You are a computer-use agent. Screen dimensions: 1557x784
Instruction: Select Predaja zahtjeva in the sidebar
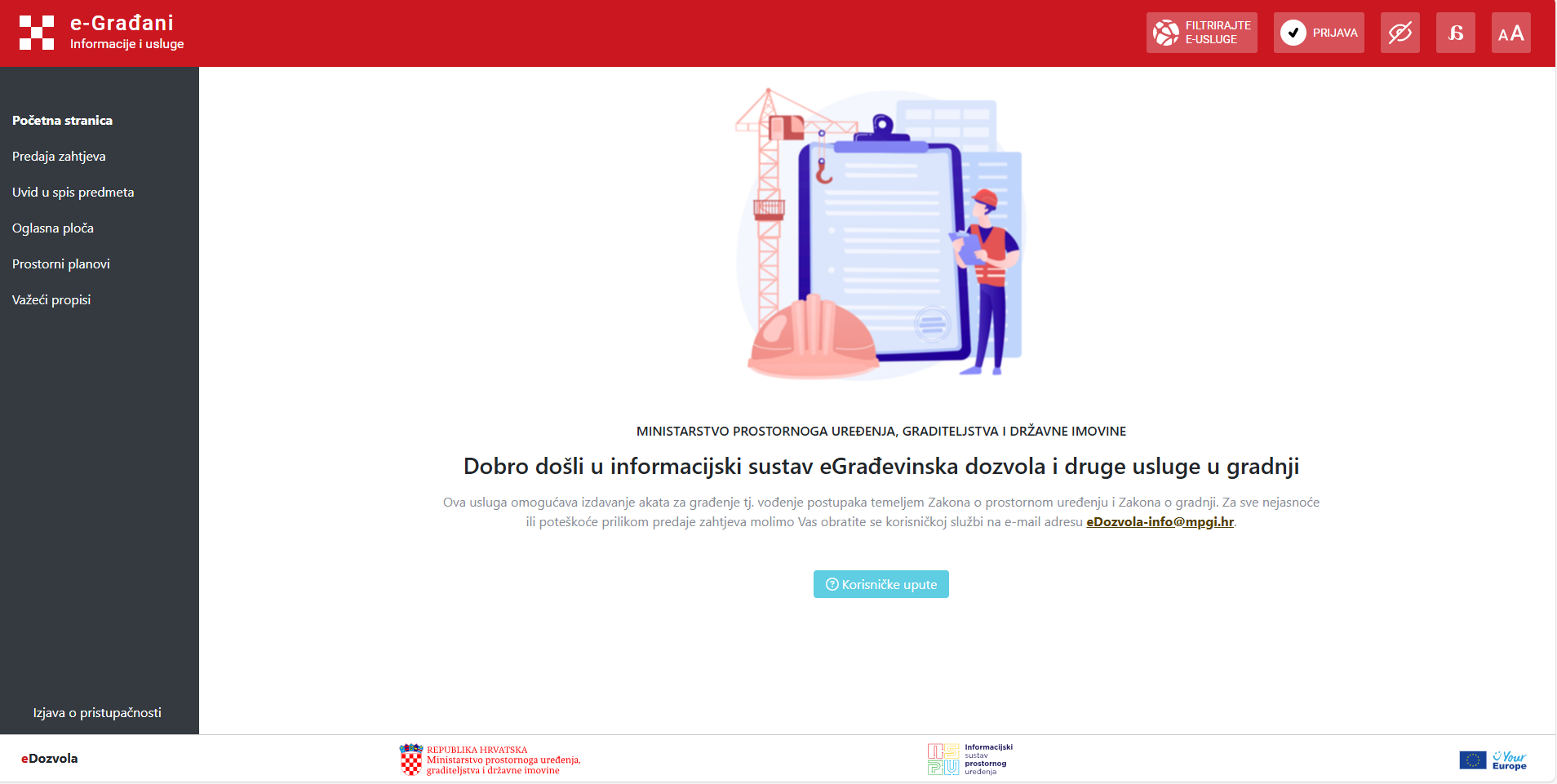[59, 157]
